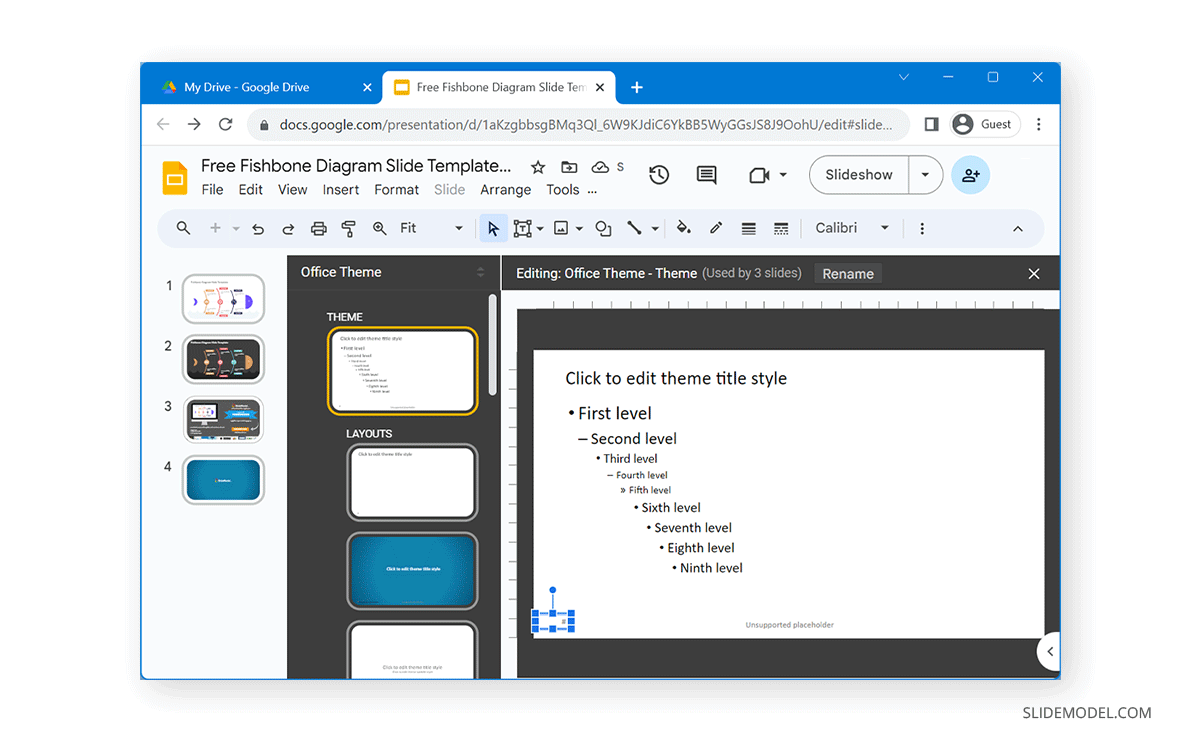The height and width of the screenshot is (743, 1200).
Task: Click the Rename theme button
Action: pos(847,273)
